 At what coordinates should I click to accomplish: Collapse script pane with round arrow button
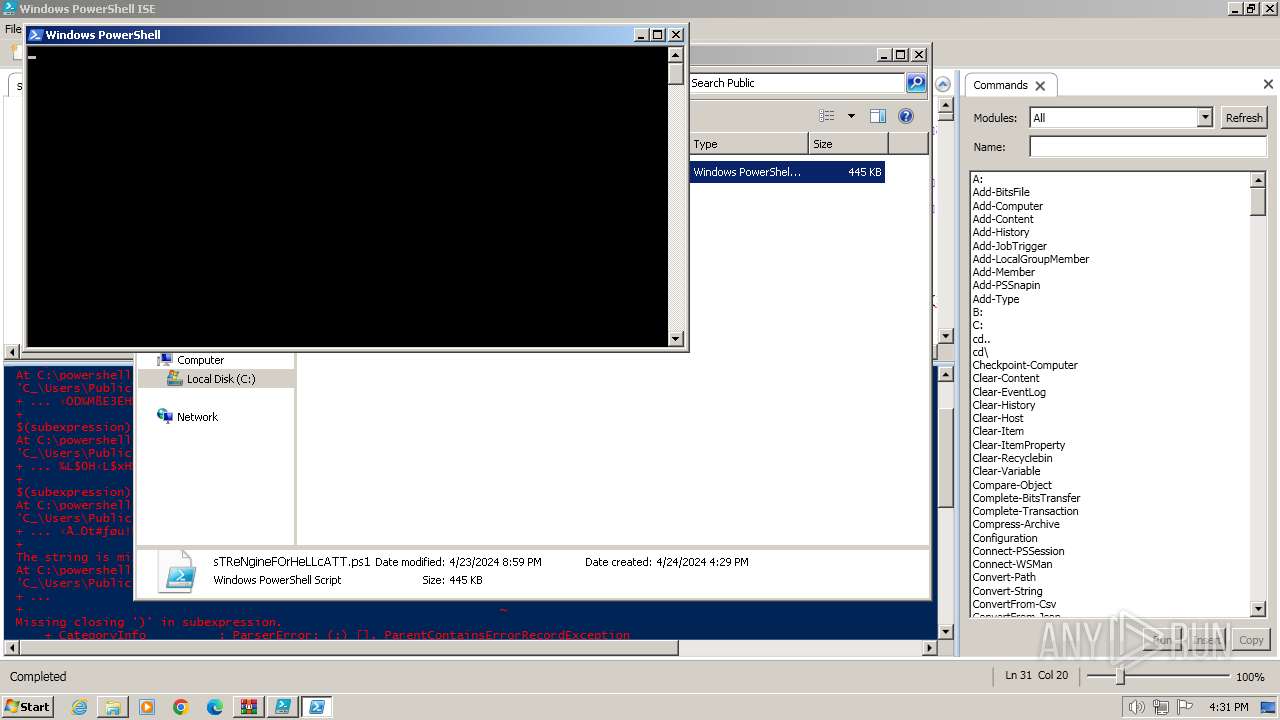(943, 84)
